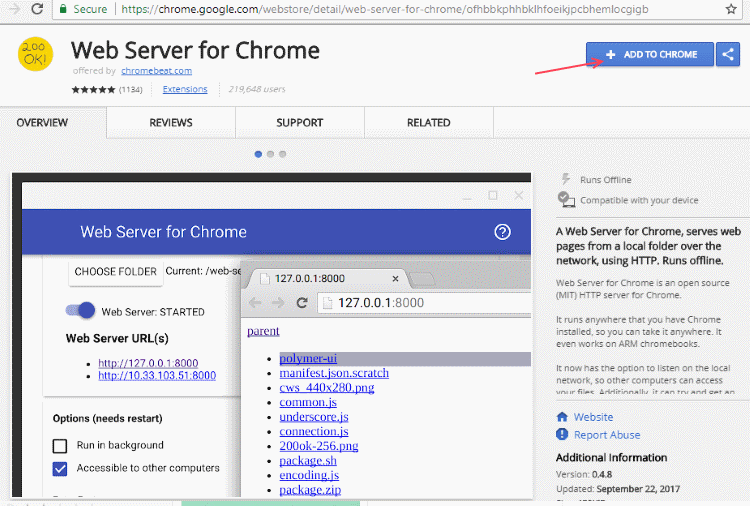Viewport: 750px width, 506px height.
Task: Open the common.js file link
Action: pos(308,402)
